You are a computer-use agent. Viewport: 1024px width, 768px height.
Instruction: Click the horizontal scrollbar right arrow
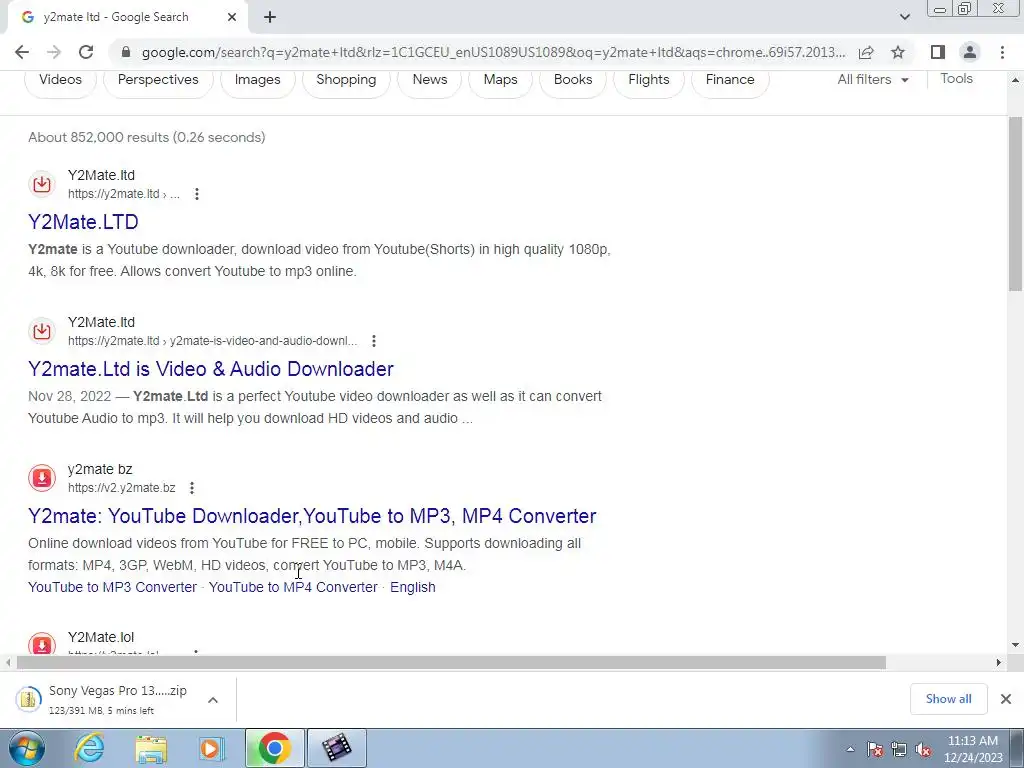pyautogui.click(x=999, y=662)
